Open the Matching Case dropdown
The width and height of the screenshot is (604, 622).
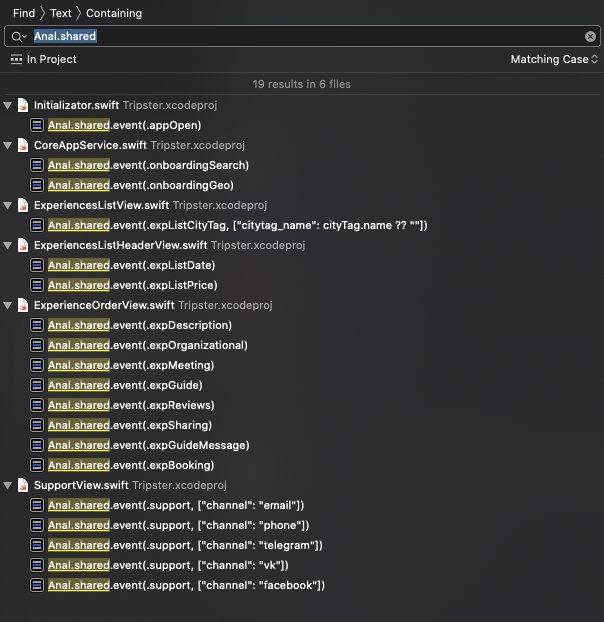(x=554, y=59)
